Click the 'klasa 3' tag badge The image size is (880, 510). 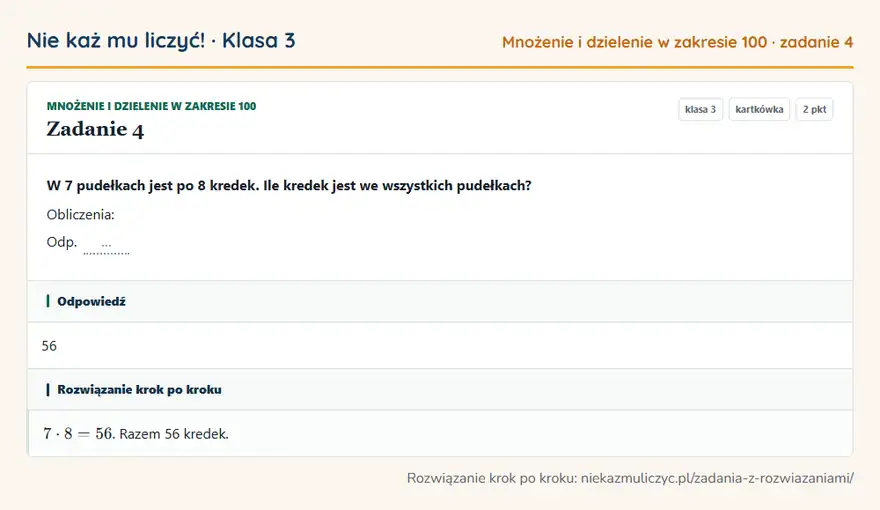click(700, 109)
